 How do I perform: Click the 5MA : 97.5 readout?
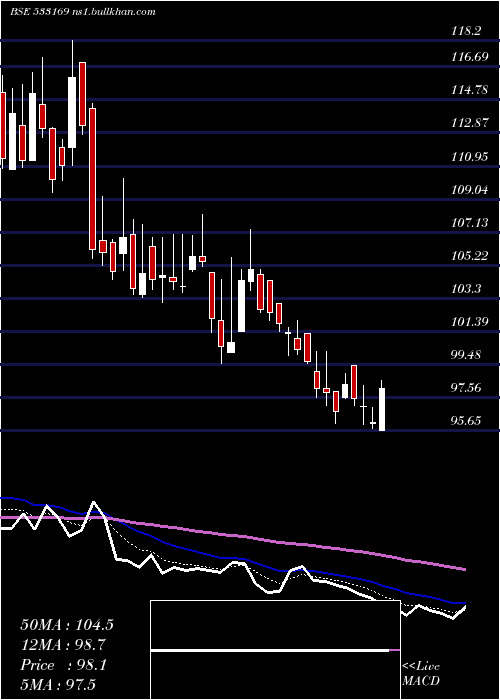[58, 685]
